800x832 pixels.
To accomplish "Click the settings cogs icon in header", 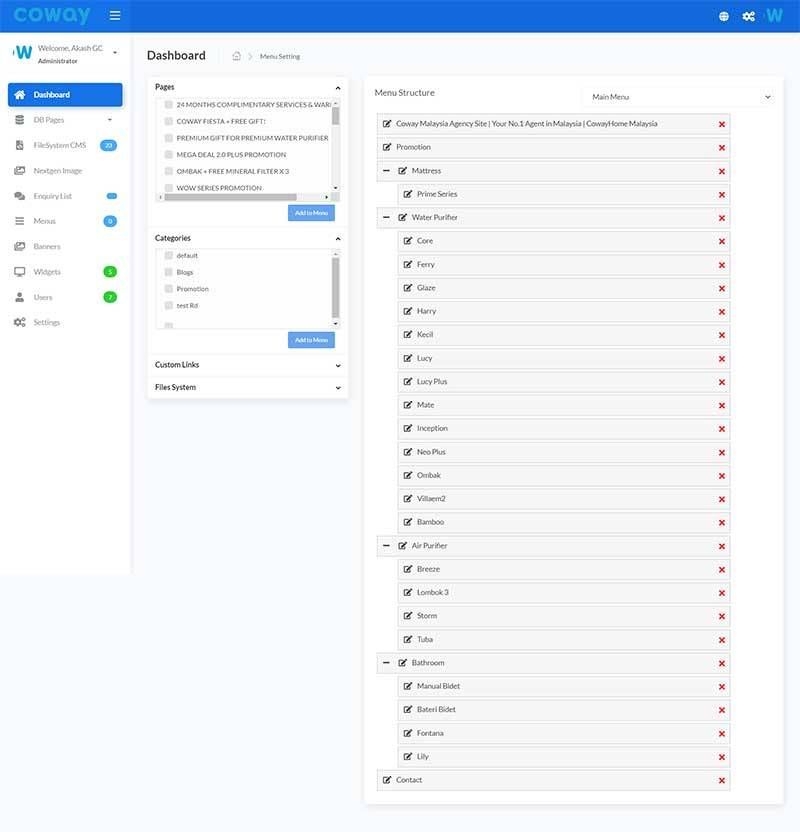I will (748, 17).
